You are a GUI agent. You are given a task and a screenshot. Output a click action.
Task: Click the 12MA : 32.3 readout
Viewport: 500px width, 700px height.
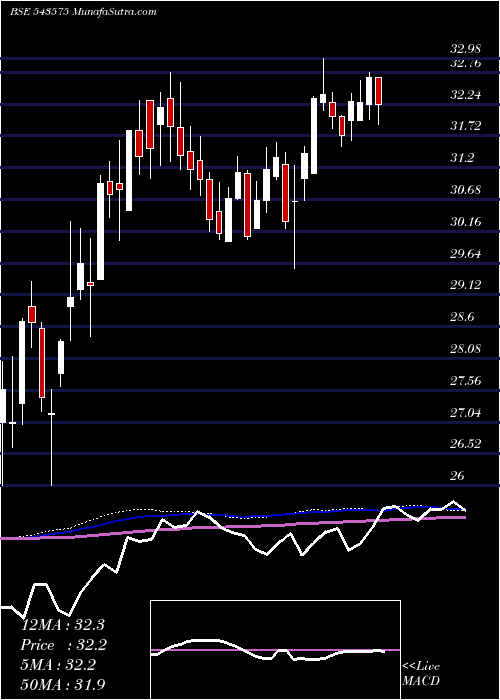tap(63, 625)
